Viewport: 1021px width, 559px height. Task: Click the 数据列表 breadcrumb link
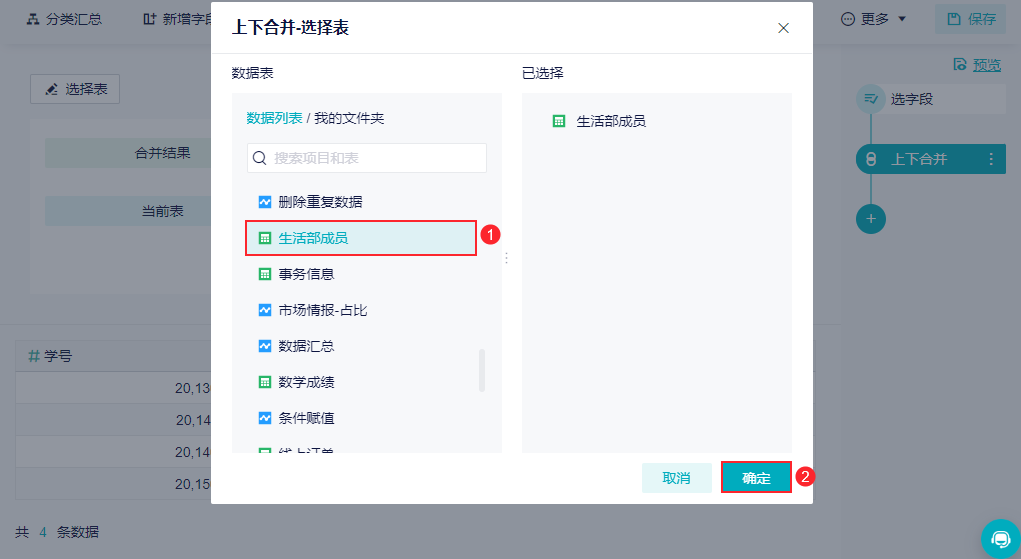pos(274,118)
